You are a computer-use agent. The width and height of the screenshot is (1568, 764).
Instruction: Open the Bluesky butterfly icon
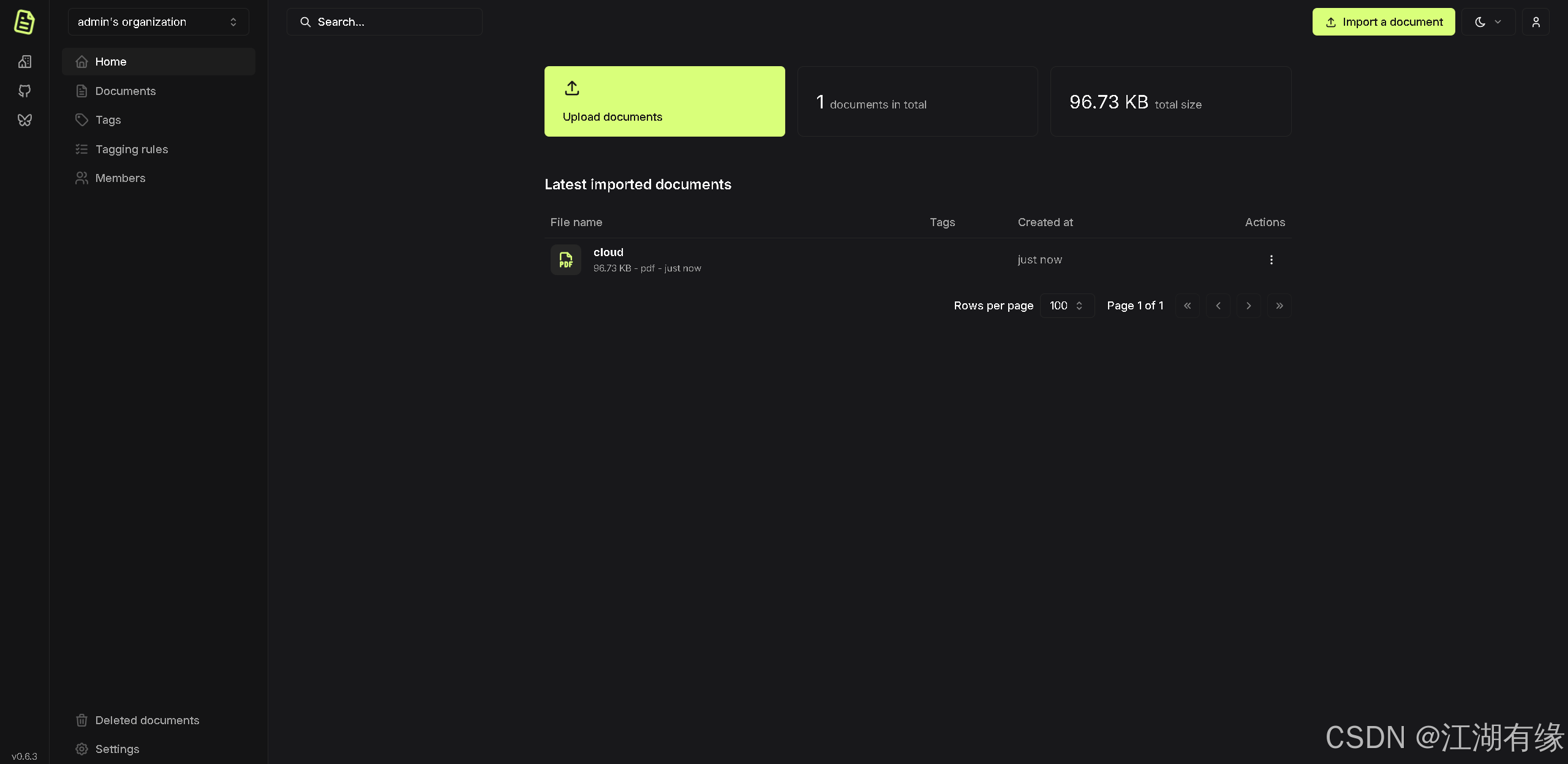click(24, 120)
